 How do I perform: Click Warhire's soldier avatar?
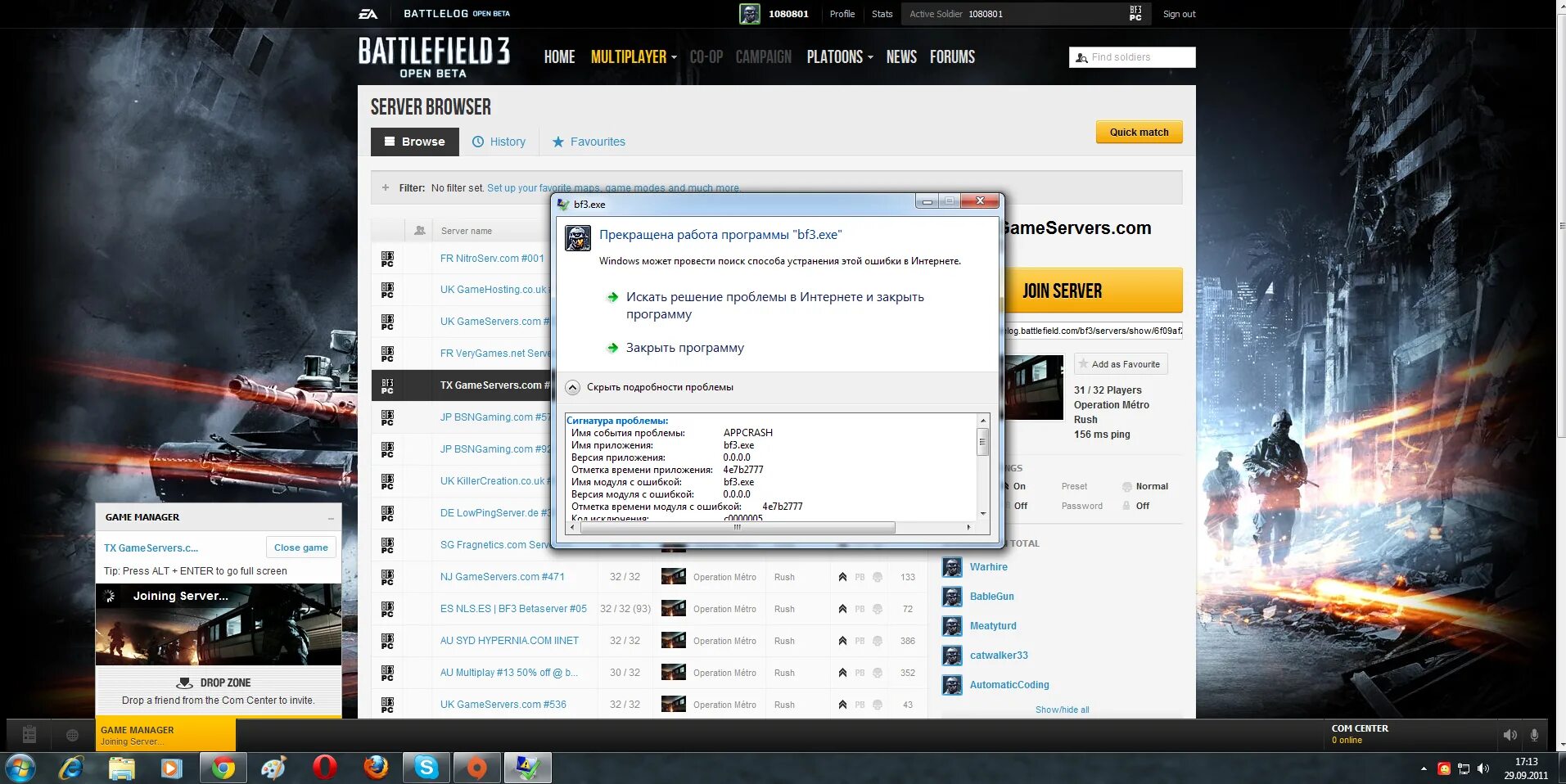pyautogui.click(x=952, y=567)
